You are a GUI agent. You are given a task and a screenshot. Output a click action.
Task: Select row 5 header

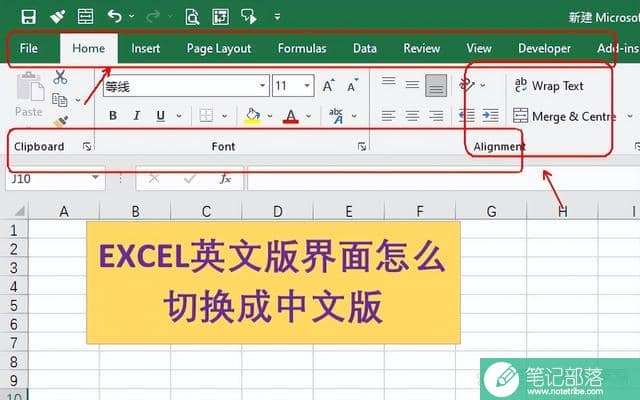pos(14,305)
